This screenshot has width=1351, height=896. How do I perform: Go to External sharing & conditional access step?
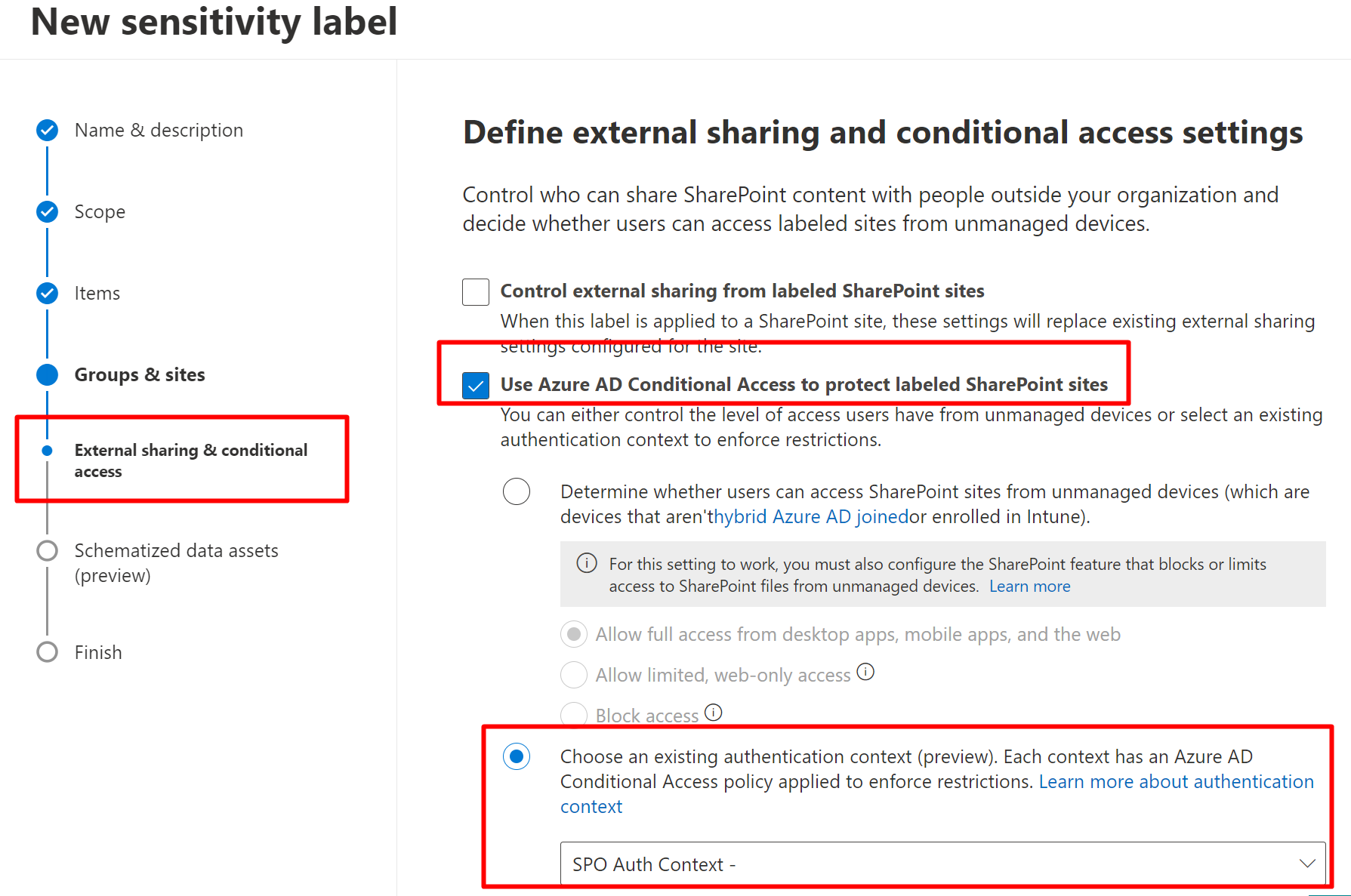click(x=190, y=460)
